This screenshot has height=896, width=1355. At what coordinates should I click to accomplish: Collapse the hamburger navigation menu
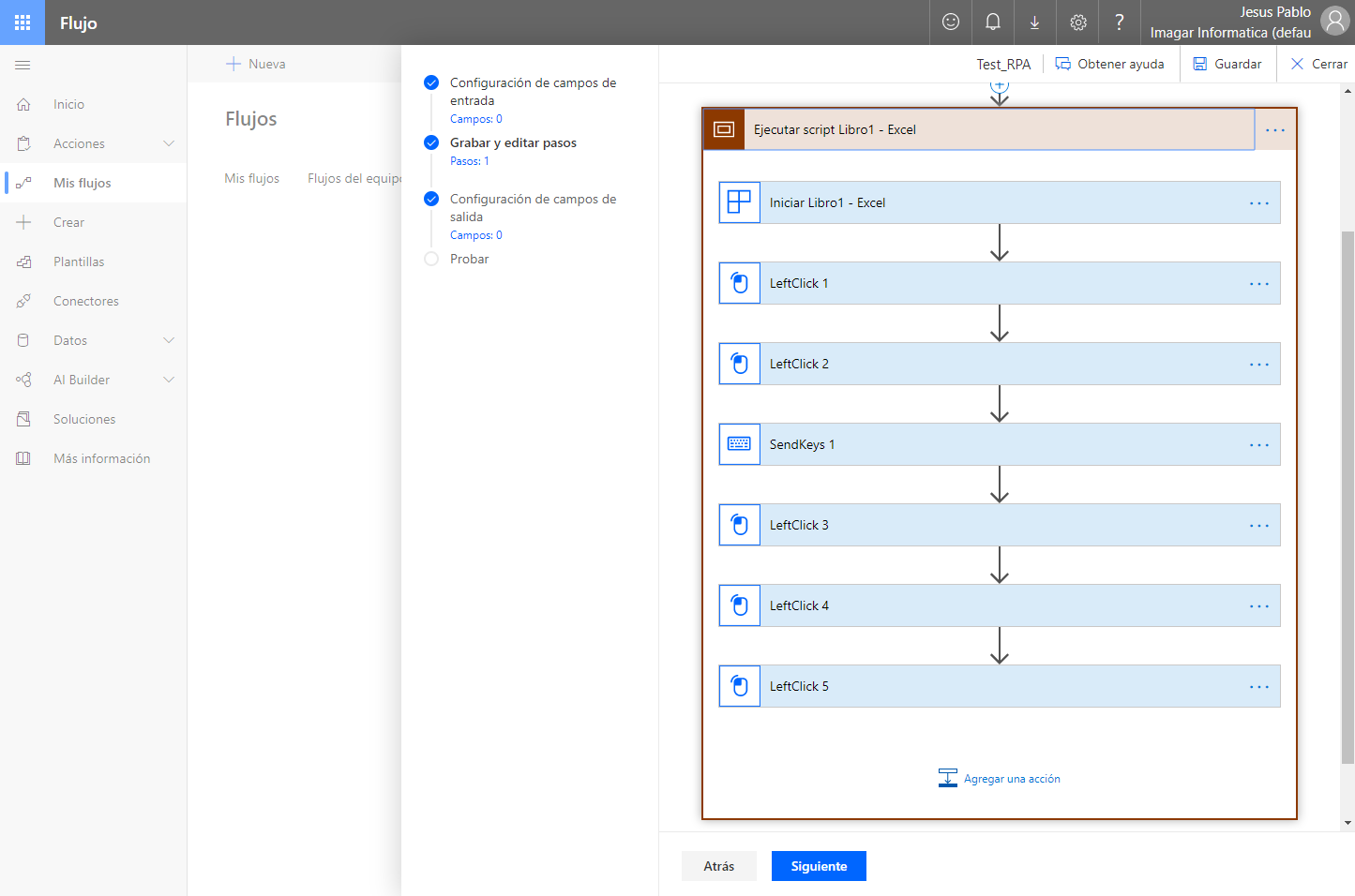(x=23, y=65)
